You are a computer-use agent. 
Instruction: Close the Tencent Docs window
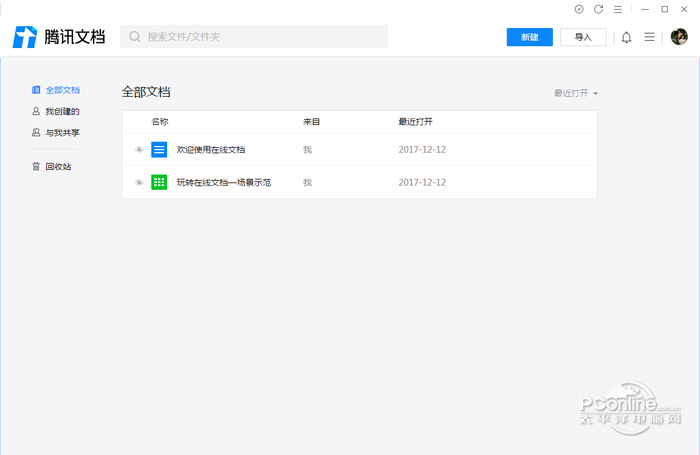click(684, 9)
